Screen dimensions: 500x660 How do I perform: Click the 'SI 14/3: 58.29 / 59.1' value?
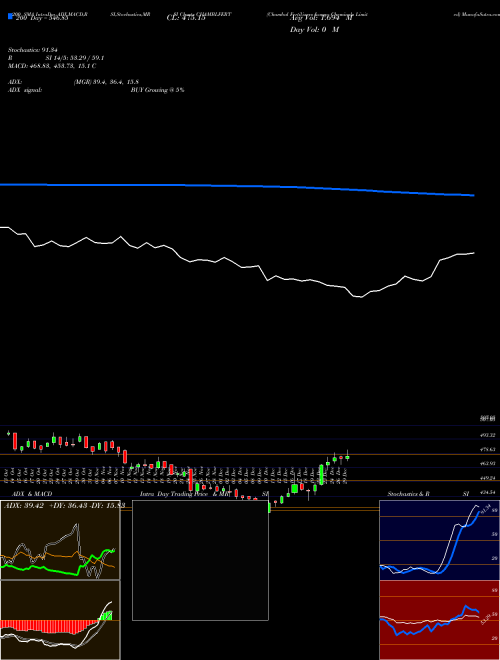(75, 58)
